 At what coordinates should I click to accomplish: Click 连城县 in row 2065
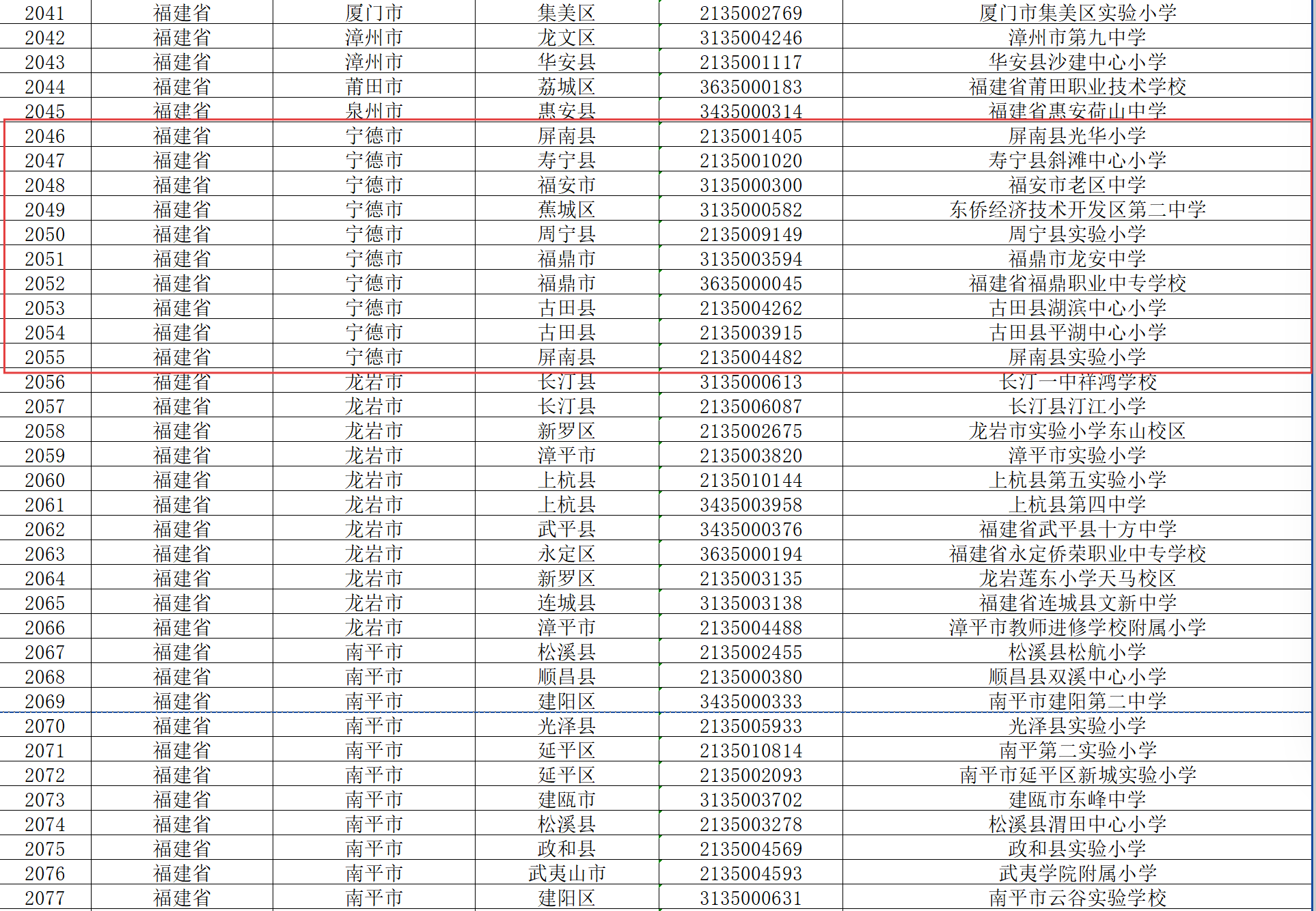(x=566, y=603)
